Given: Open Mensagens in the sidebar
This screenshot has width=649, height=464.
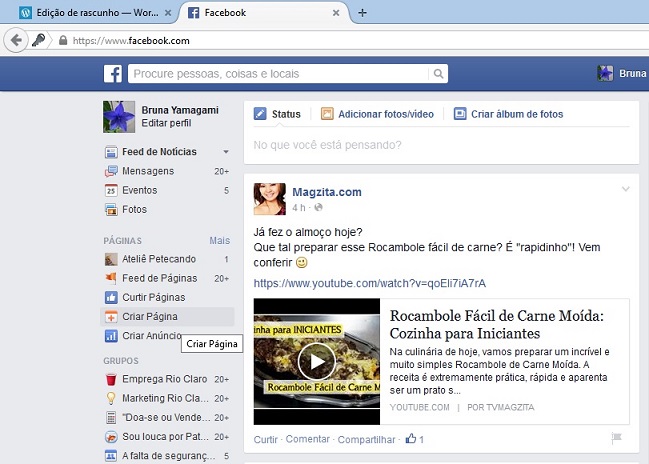Looking at the screenshot, I should pyautogui.click(x=167, y=171).
